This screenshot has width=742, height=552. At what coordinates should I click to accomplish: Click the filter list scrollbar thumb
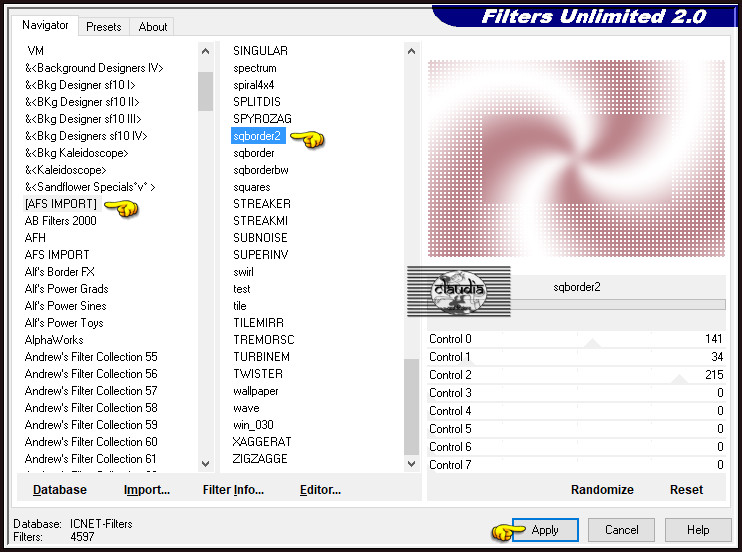[x=411, y=406]
